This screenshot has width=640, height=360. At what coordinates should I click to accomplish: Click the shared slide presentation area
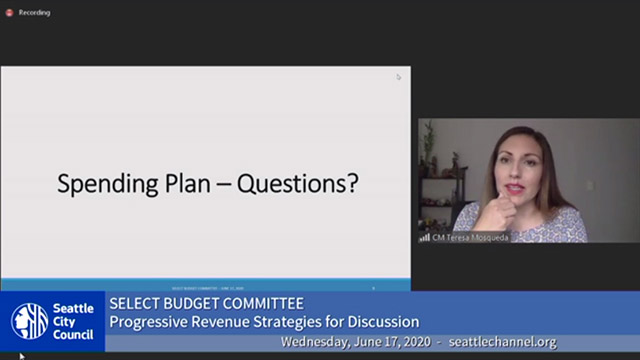206,178
